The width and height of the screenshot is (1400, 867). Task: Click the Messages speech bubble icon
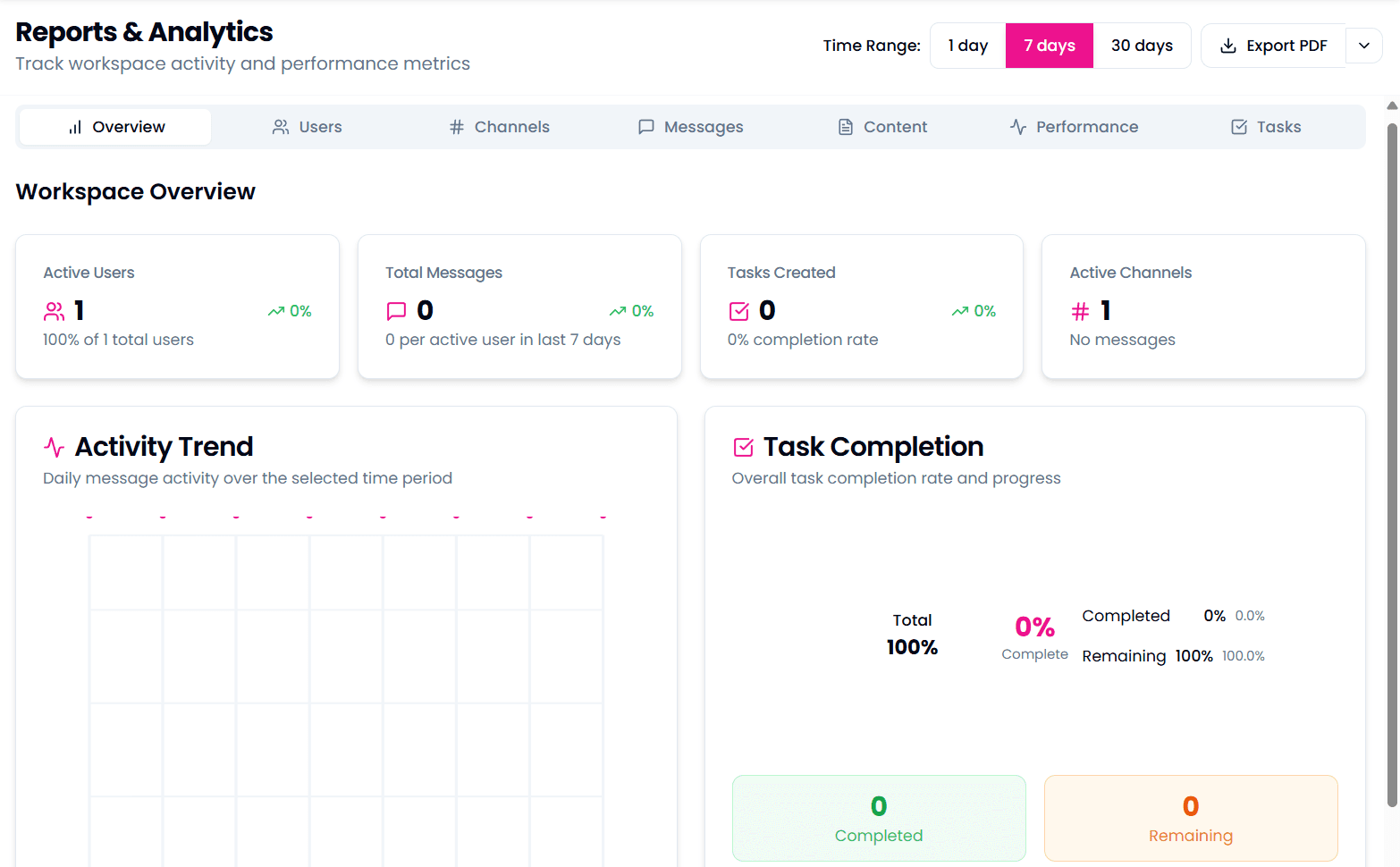tap(646, 126)
